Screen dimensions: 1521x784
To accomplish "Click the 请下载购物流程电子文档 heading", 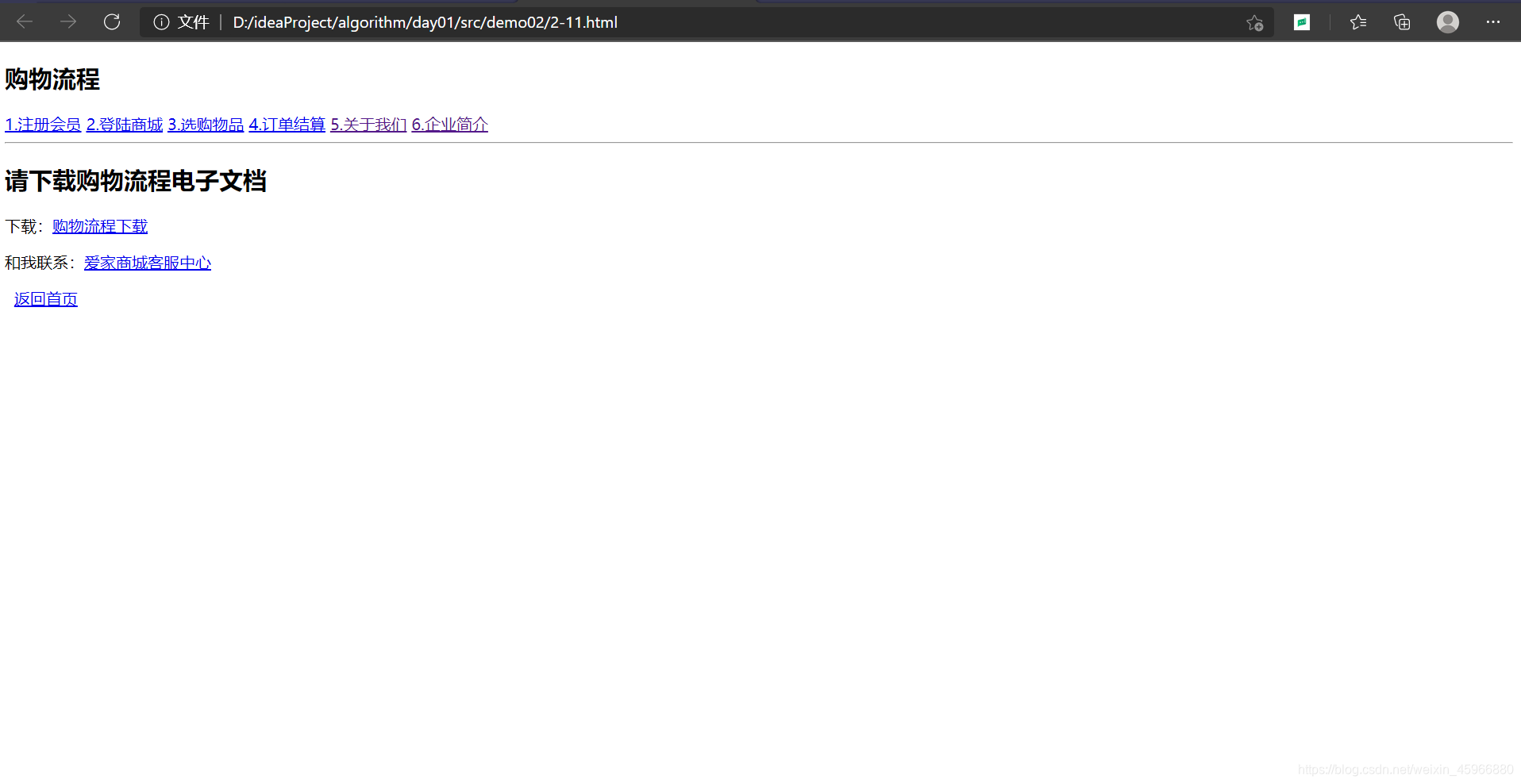I will (x=136, y=181).
